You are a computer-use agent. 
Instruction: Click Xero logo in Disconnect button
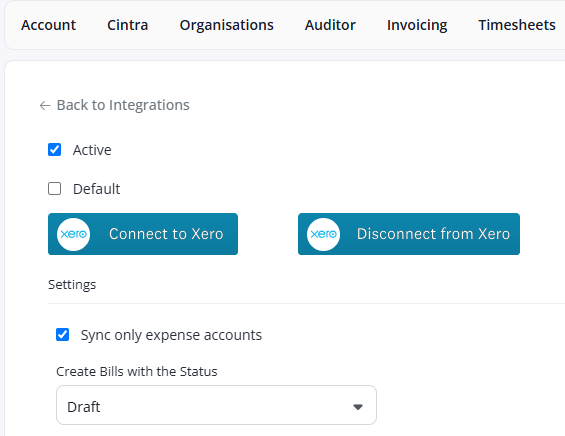tap(323, 234)
